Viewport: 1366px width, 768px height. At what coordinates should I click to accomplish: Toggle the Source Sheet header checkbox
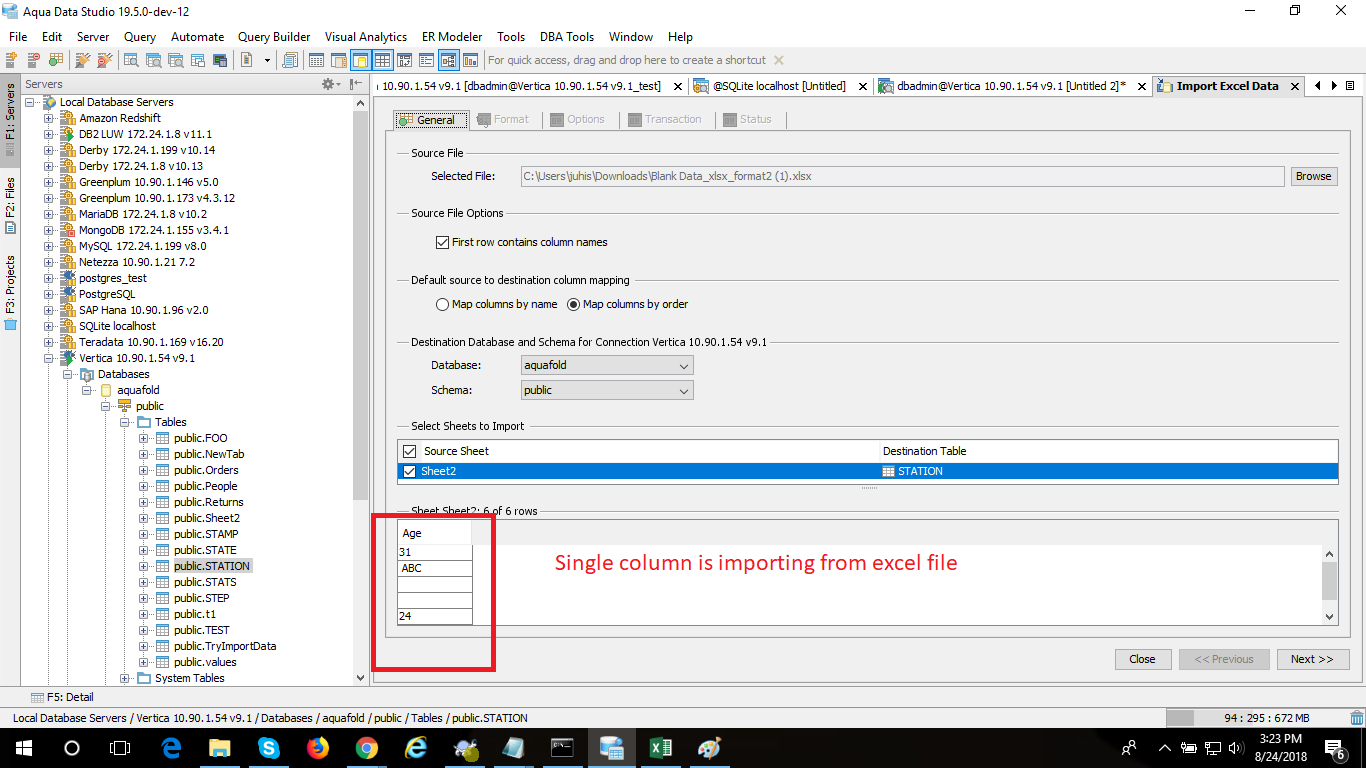coord(408,451)
